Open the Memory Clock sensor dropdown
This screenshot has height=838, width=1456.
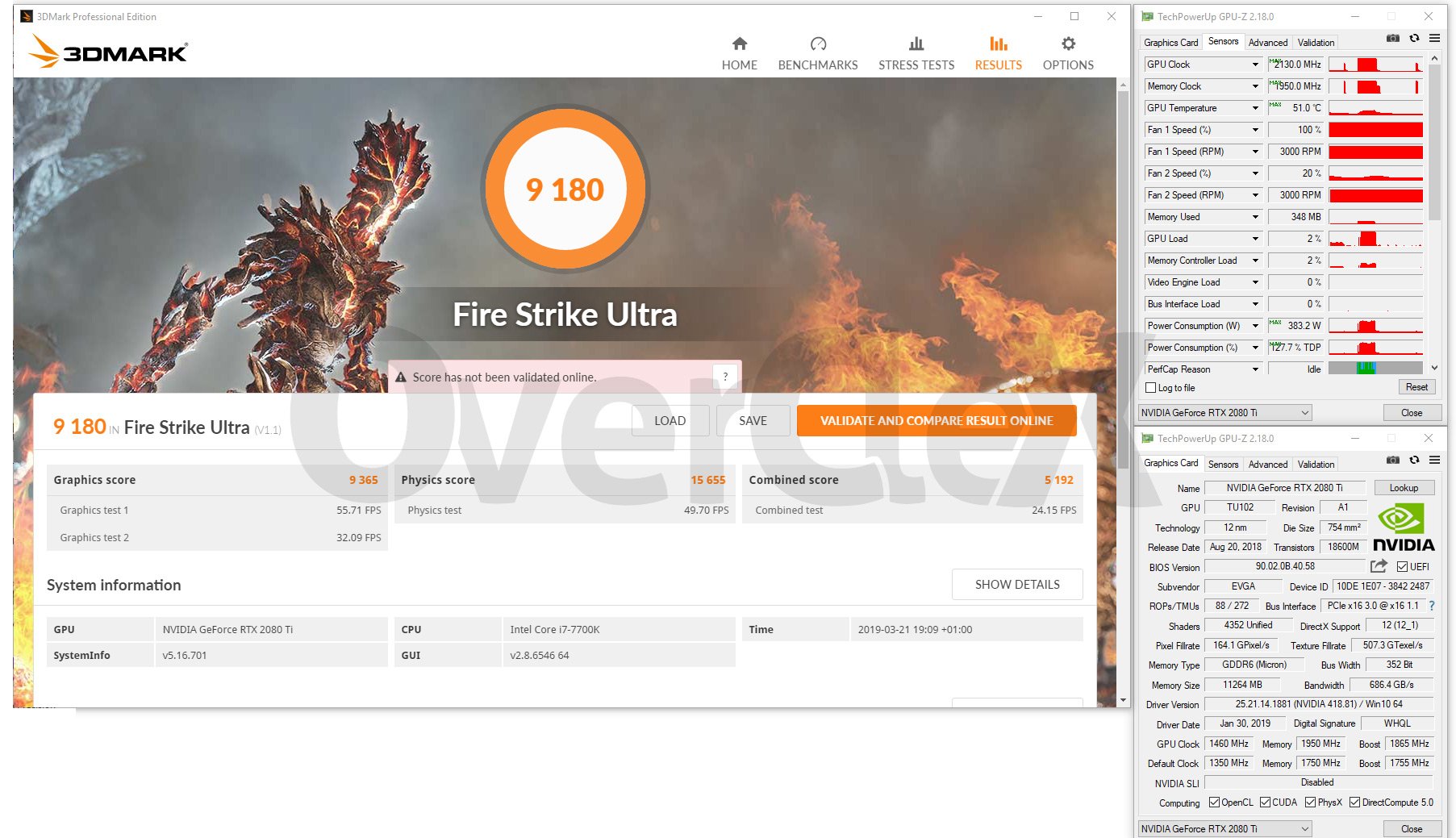1255,86
